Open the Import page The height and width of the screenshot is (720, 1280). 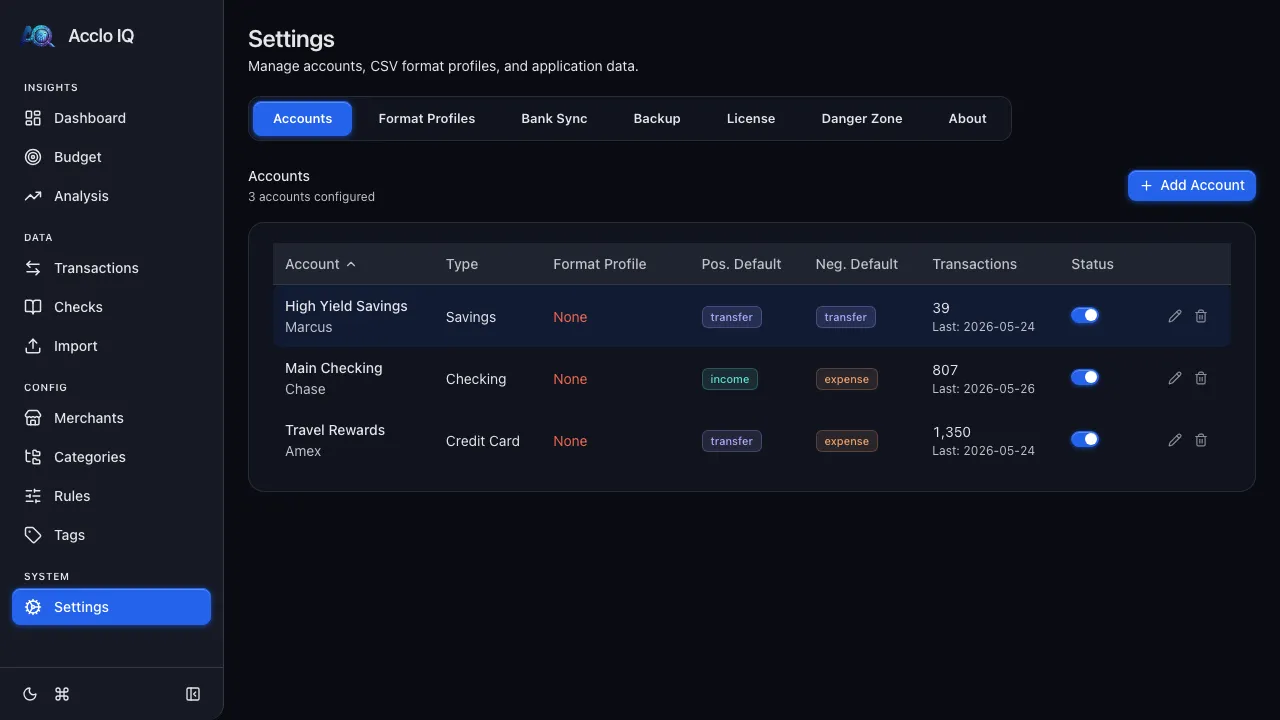[x=111, y=346]
